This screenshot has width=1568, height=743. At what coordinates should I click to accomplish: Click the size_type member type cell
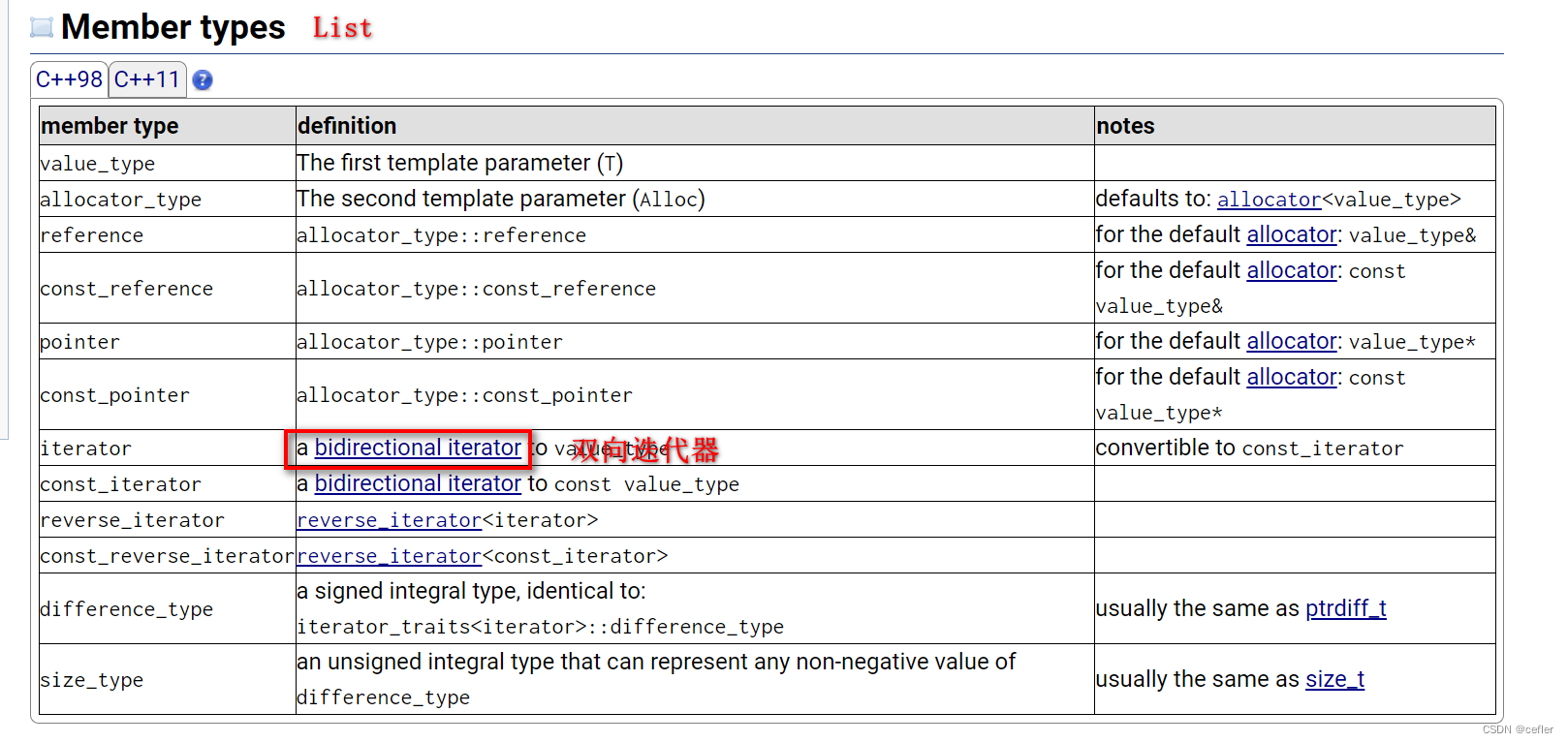pyautogui.click(x=167, y=679)
